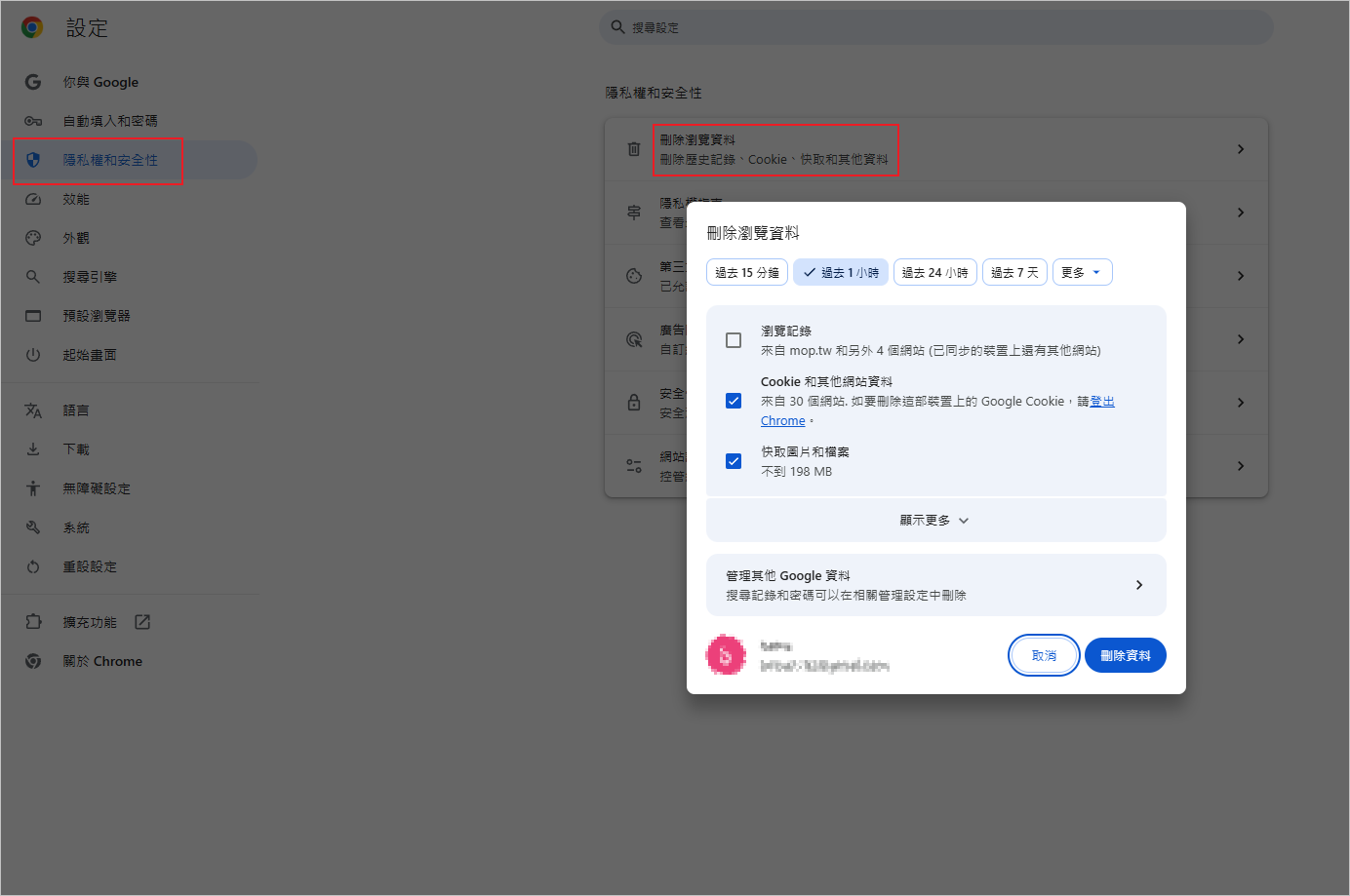
Task: Click the cookie icon in privacy list
Action: pyautogui.click(x=634, y=276)
